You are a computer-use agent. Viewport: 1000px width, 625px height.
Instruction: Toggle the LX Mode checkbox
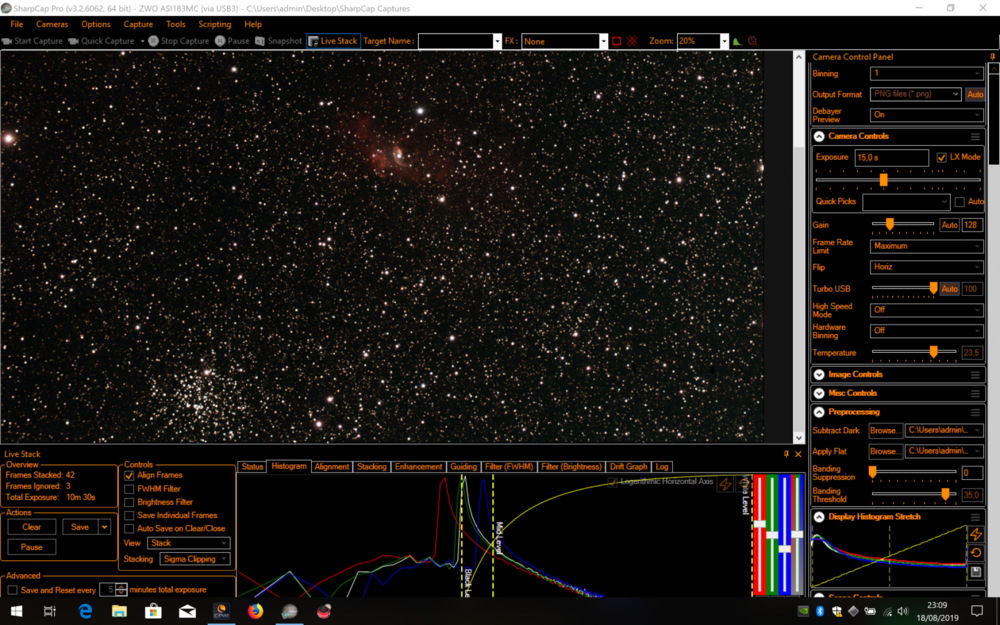[941, 157]
